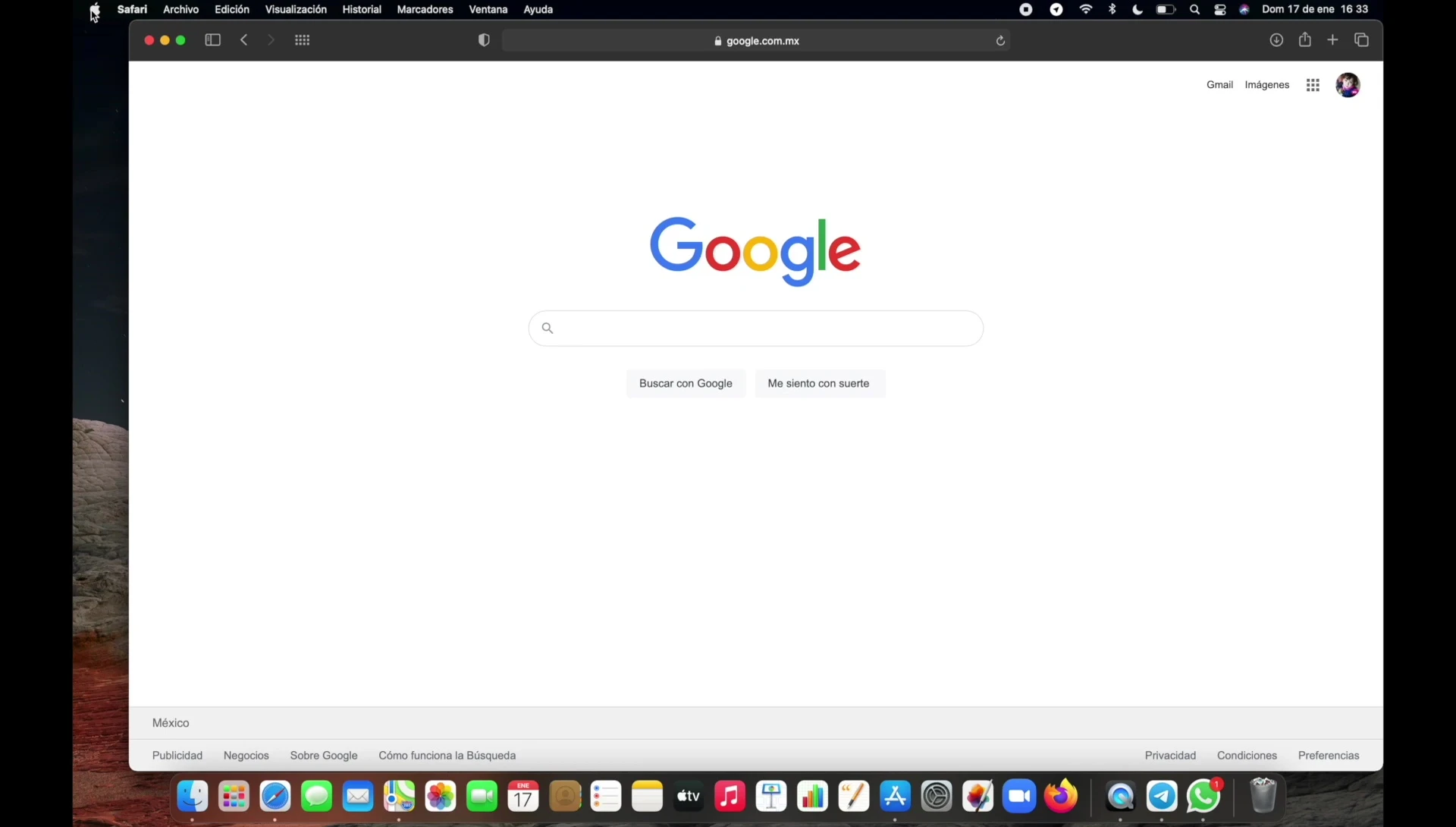Open the Google apps grid

[x=1313, y=85]
